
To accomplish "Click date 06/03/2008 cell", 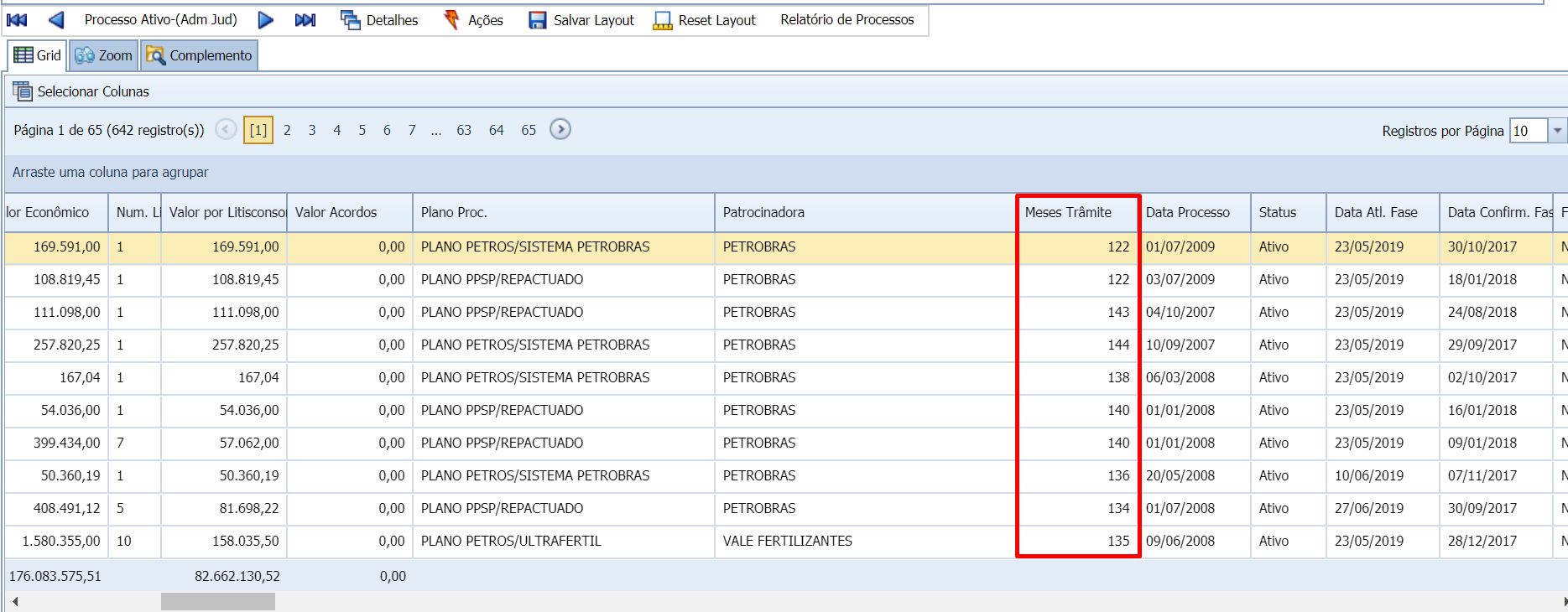I will 1194,377.
